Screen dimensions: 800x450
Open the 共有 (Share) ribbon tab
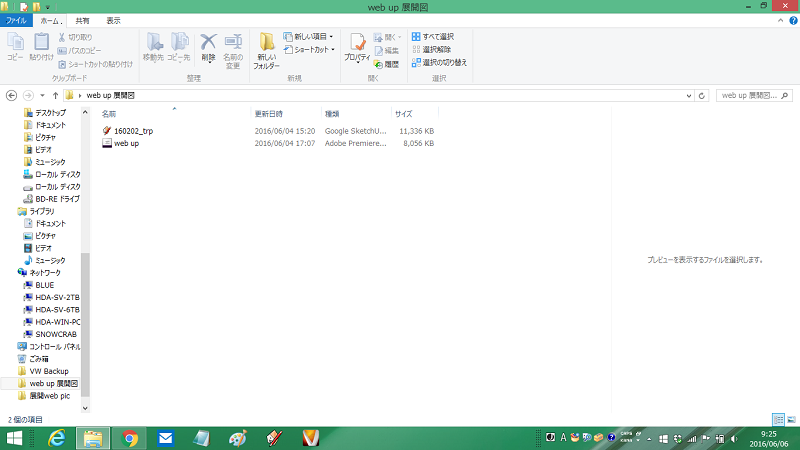[x=81, y=20]
